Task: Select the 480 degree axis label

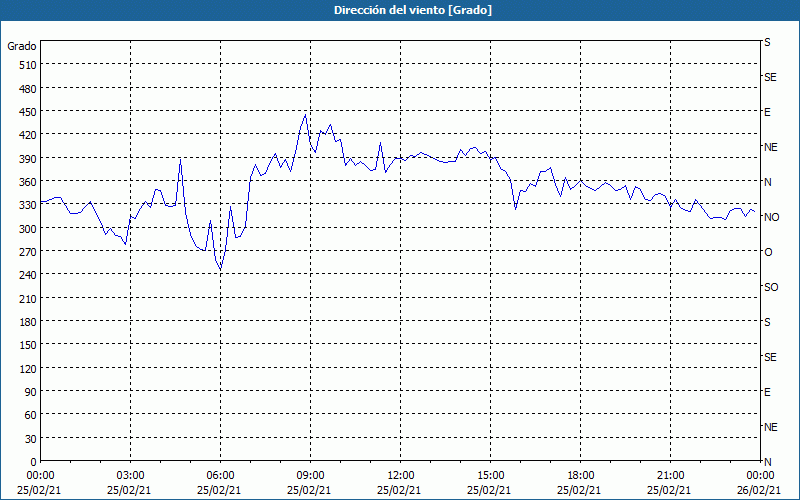Action: click(x=28, y=89)
